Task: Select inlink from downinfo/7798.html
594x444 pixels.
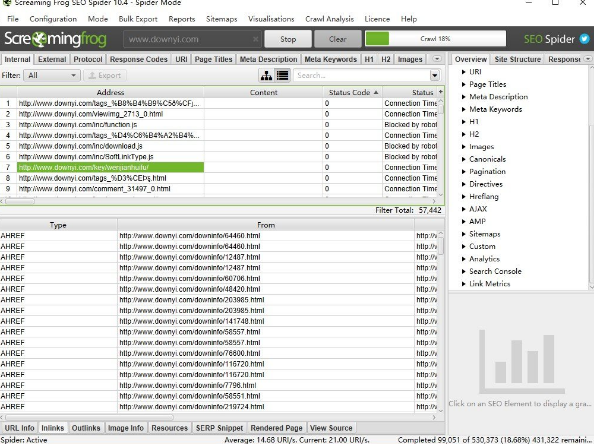Action: (188, 385)
